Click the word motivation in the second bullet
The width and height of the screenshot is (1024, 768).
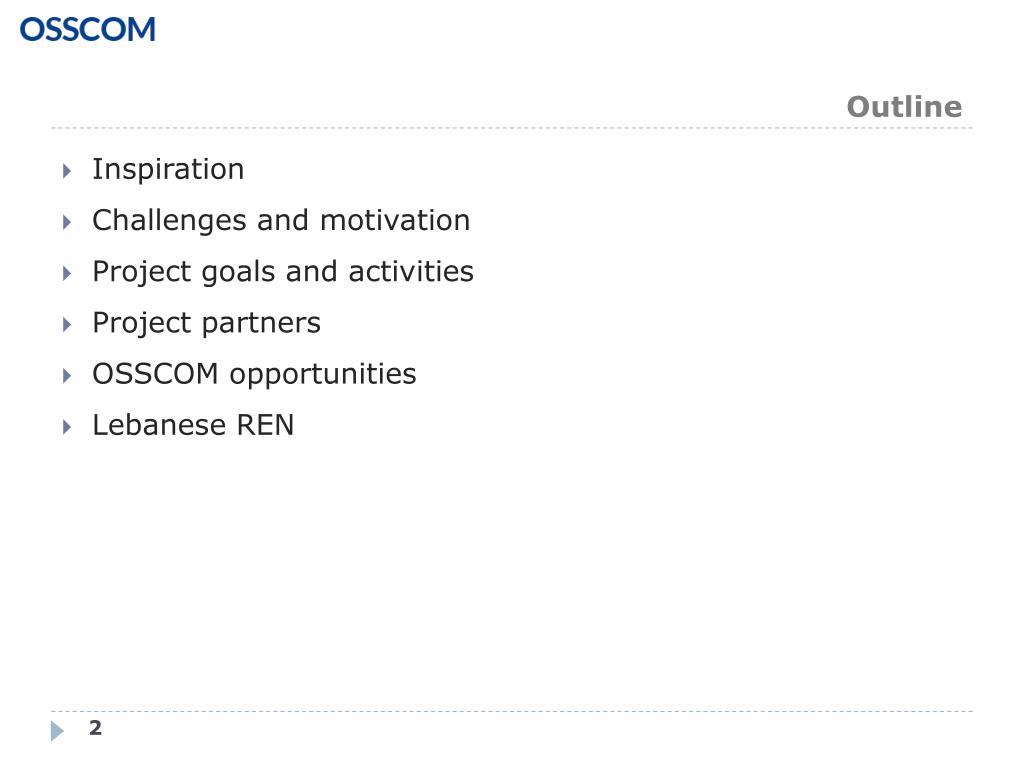click(x=395, y=220)
